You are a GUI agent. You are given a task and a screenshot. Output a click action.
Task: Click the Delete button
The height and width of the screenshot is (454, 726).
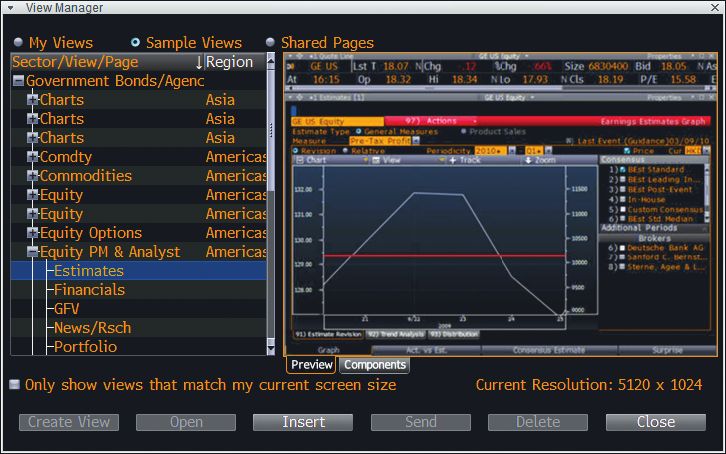538,422
